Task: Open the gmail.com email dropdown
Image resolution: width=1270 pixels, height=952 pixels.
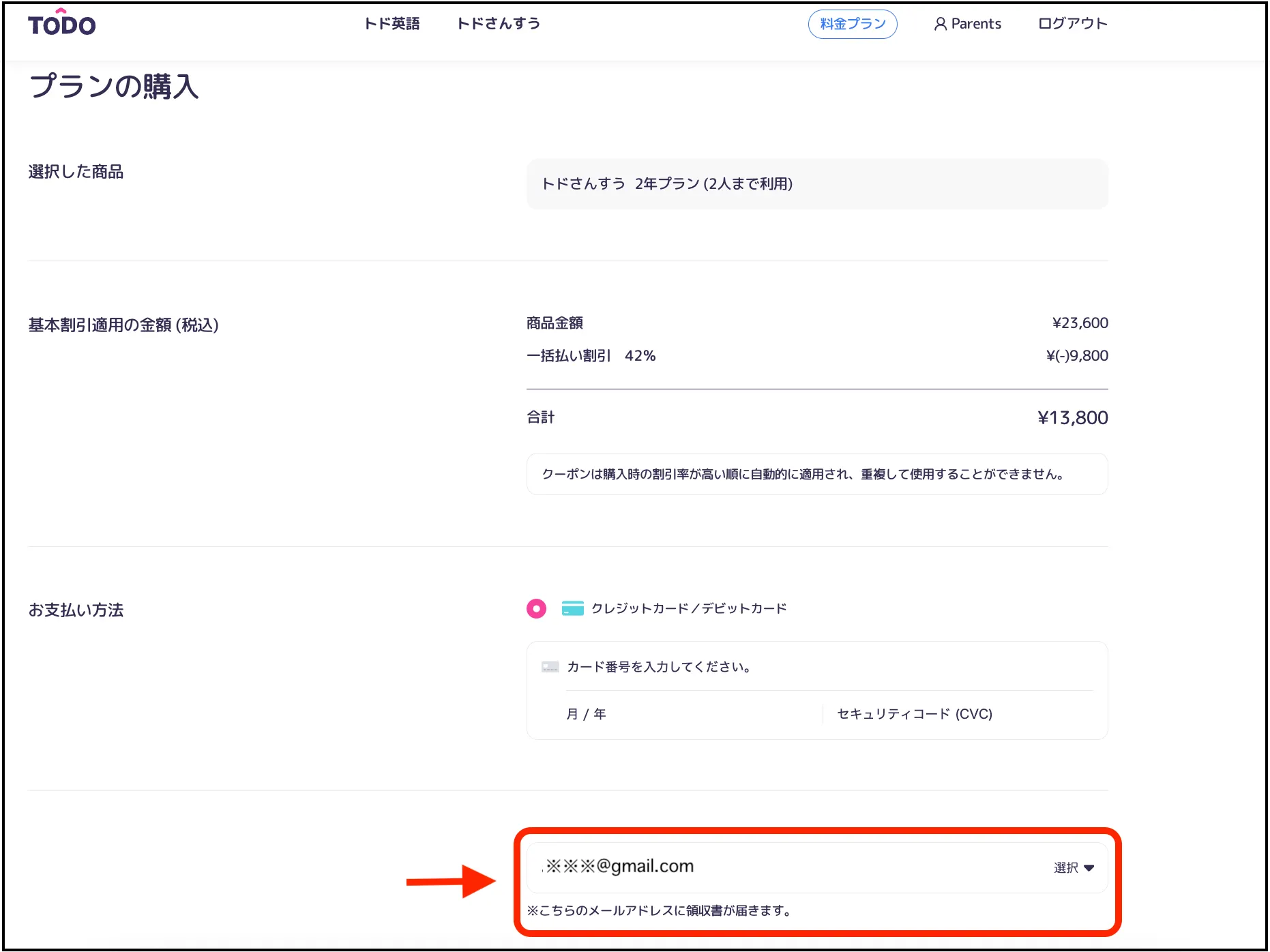Action: click(817, 867)
